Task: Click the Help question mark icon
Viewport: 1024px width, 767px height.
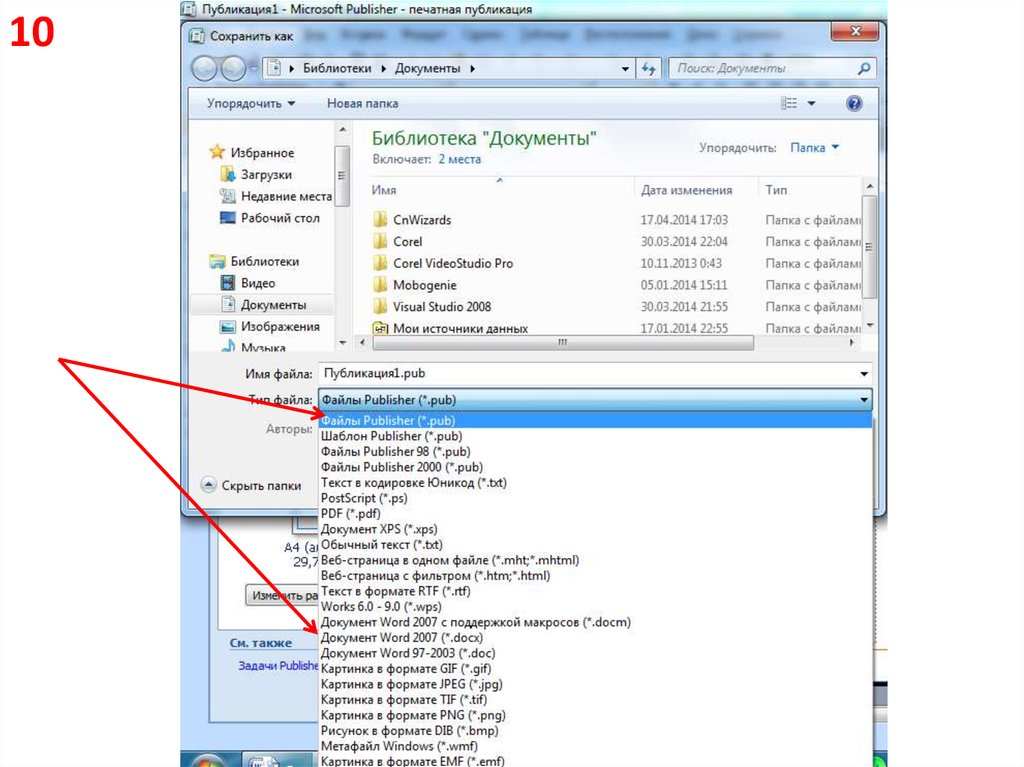Action: point(853,104)
